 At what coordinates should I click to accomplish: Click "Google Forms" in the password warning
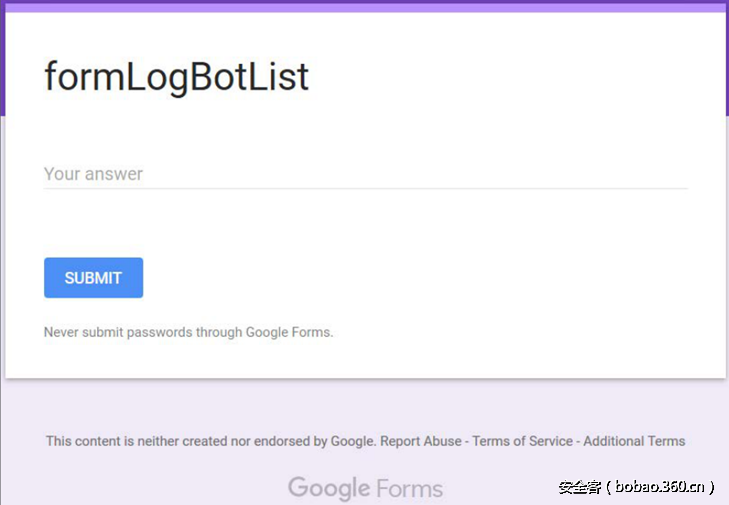coord(288,332)
